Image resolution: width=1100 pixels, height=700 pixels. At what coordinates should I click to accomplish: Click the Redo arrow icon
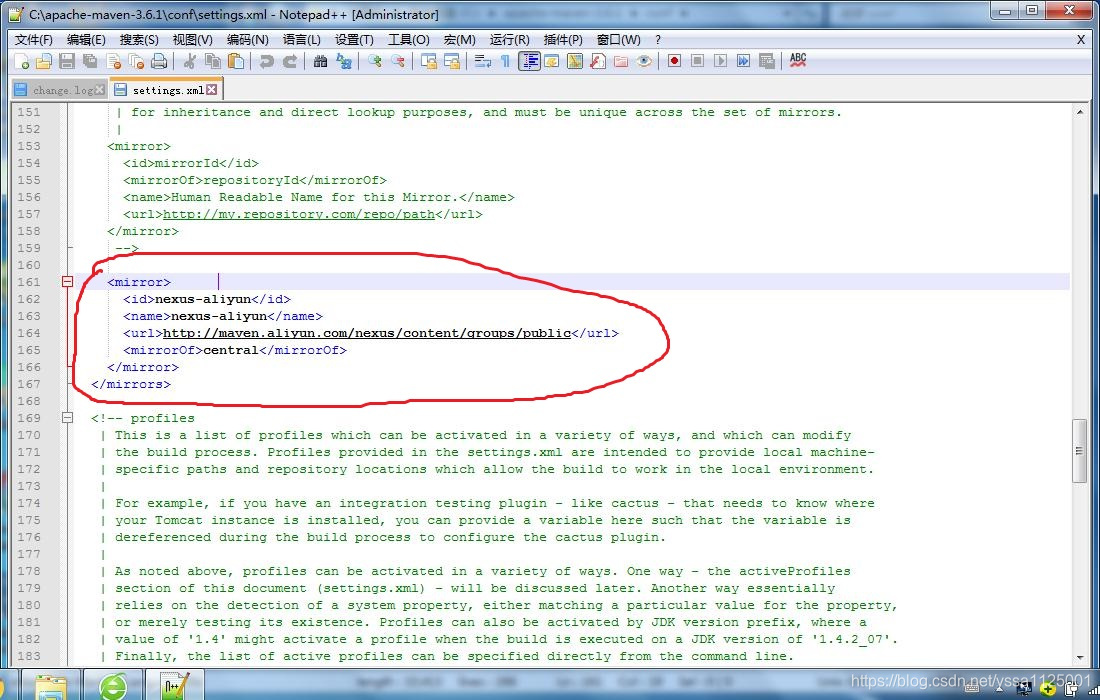coord(289,62)
